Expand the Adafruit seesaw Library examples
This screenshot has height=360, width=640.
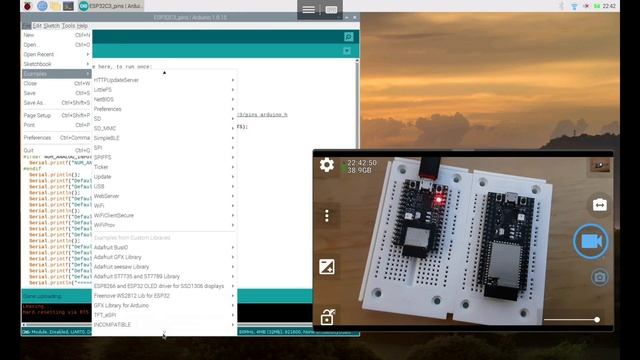pyautogui.click(x=164, y=267)
